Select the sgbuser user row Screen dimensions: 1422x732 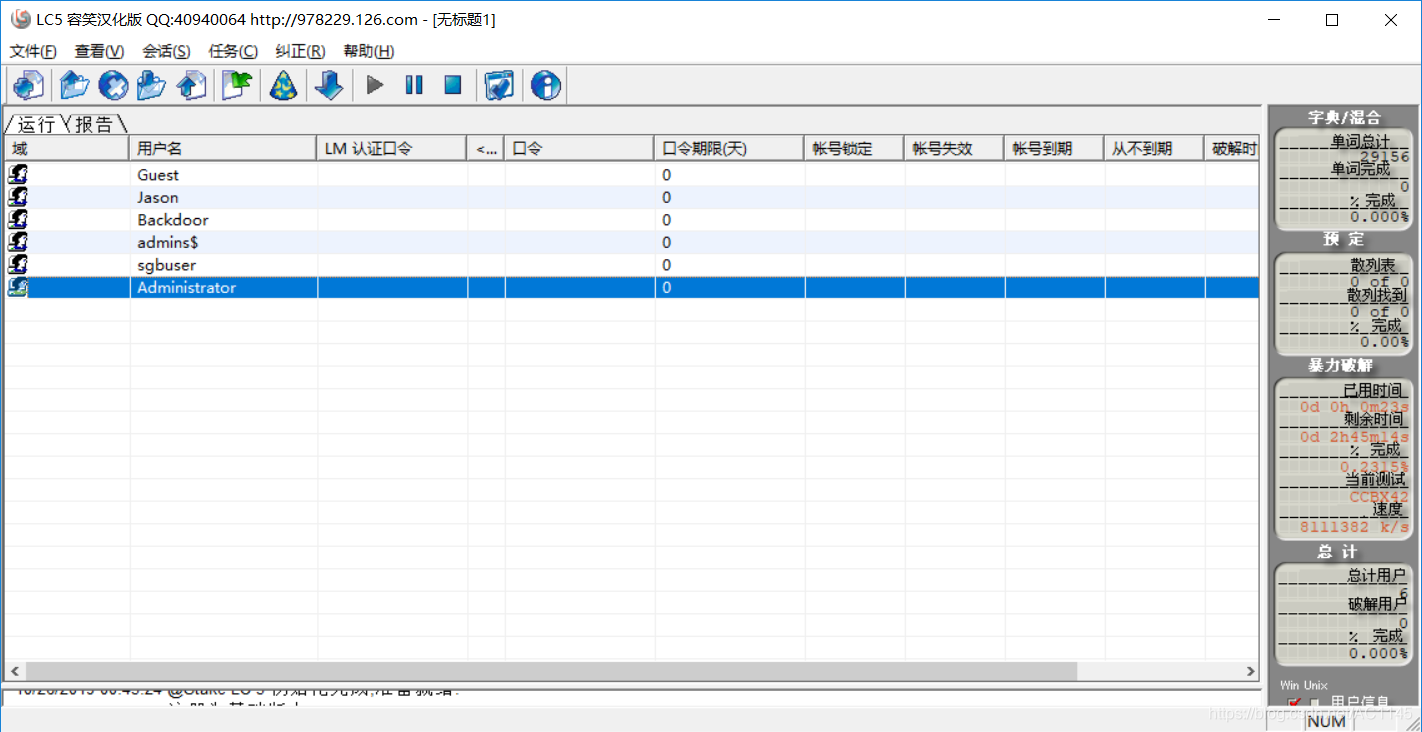coord(632,264)
